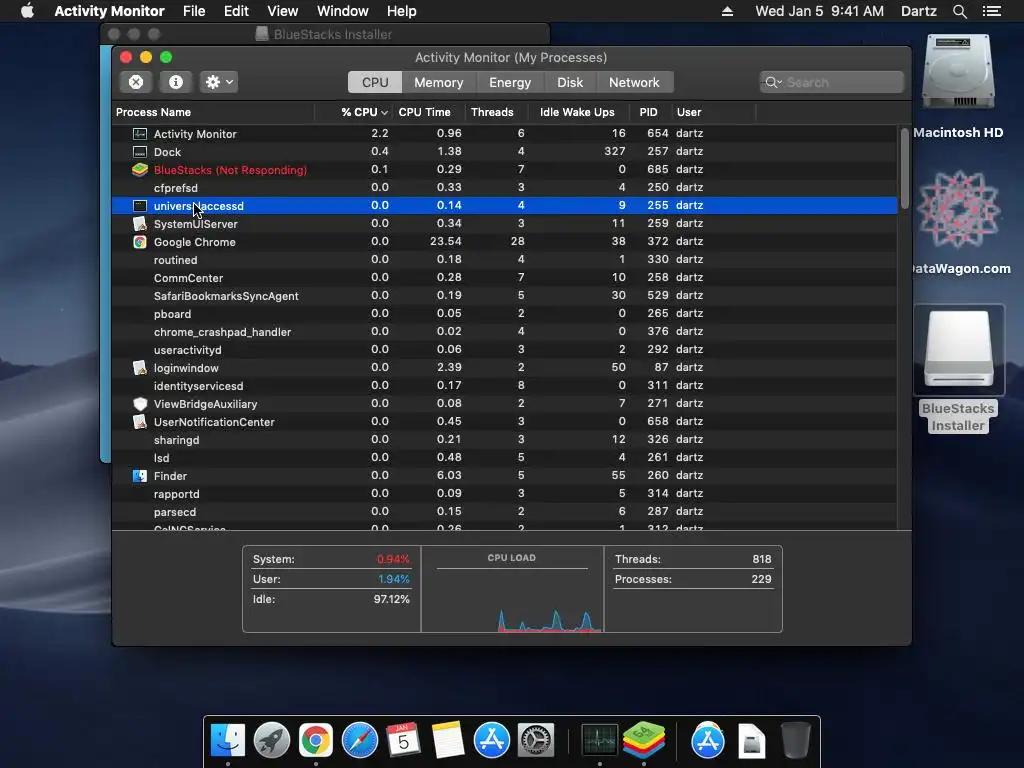Select the BlueStacks process icon

click(140, 170)
